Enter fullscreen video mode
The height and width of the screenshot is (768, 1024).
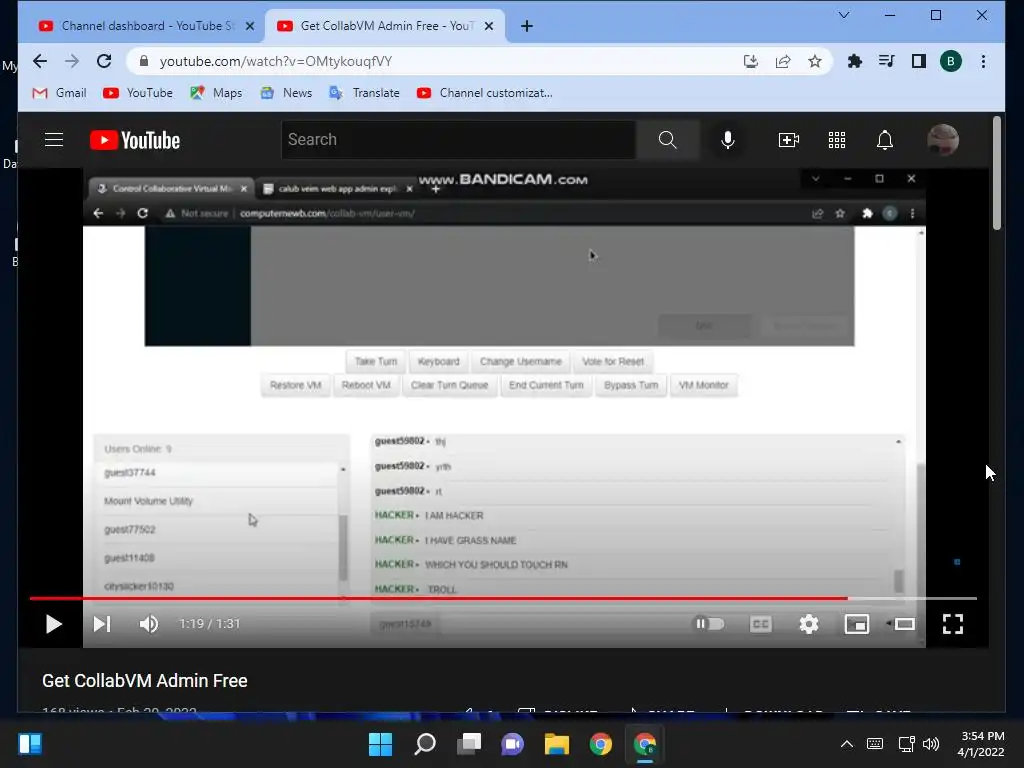pyautogui.click(x=953, y=624)
